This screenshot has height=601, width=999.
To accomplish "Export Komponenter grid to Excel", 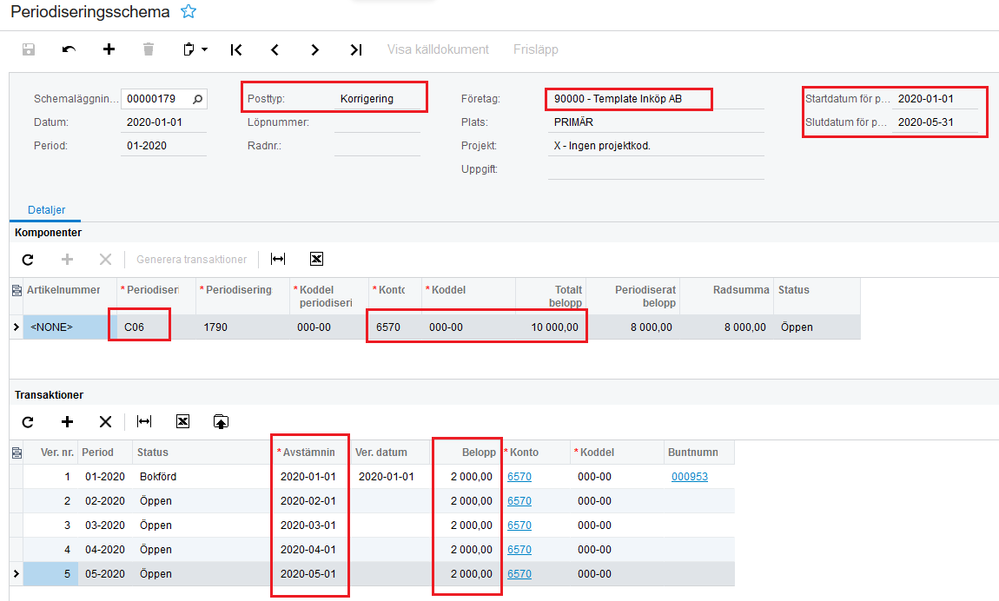I will click(x=316, y=259).
